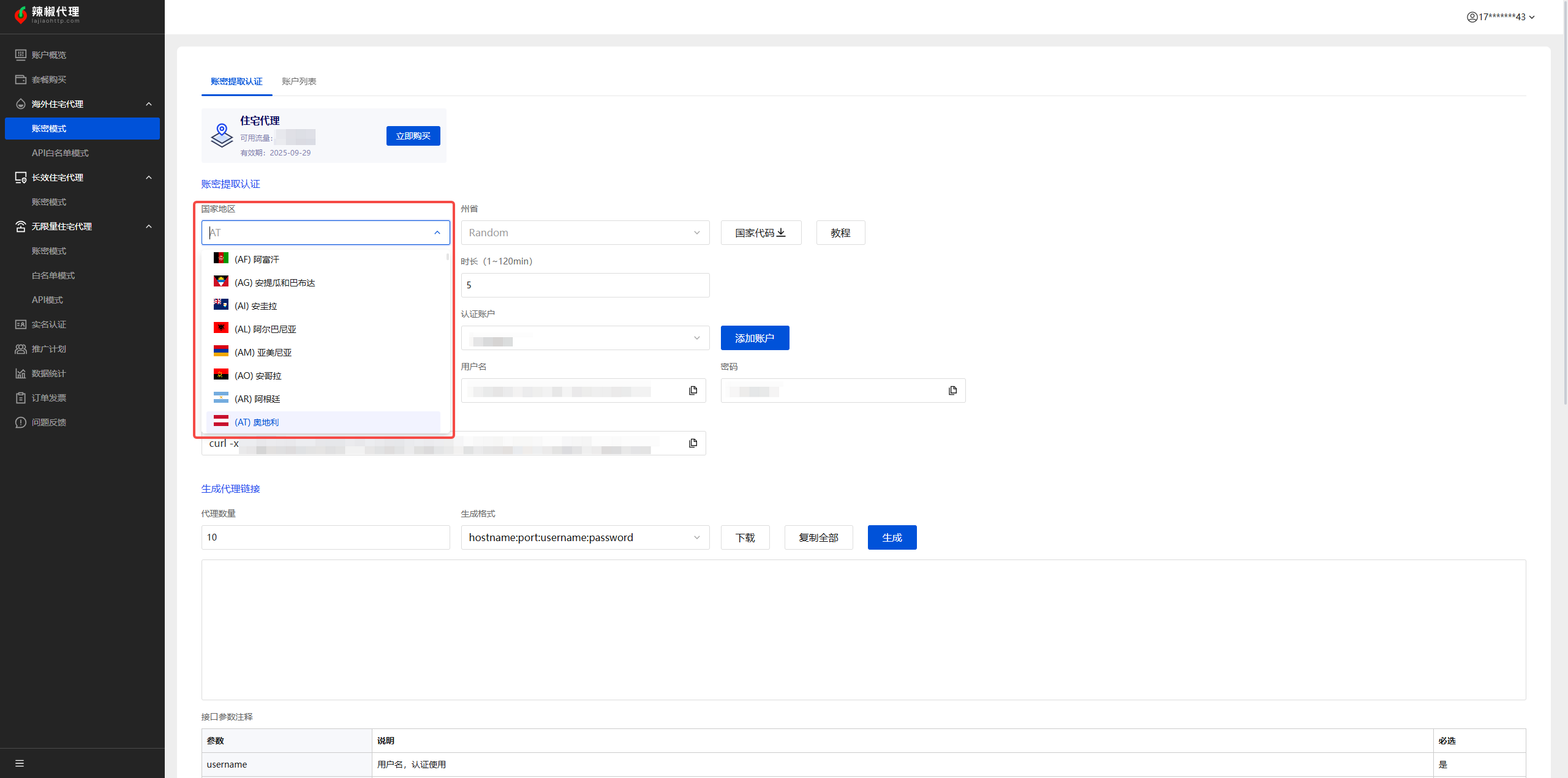This screenshot has height=778, width=1568.
Task: Click the 问题反馈 sidebar item
Action: click(49, 422)
